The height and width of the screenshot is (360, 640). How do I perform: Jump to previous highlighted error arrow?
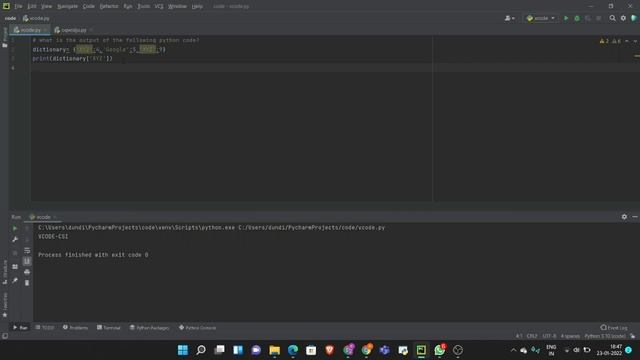tap(627, 41)
